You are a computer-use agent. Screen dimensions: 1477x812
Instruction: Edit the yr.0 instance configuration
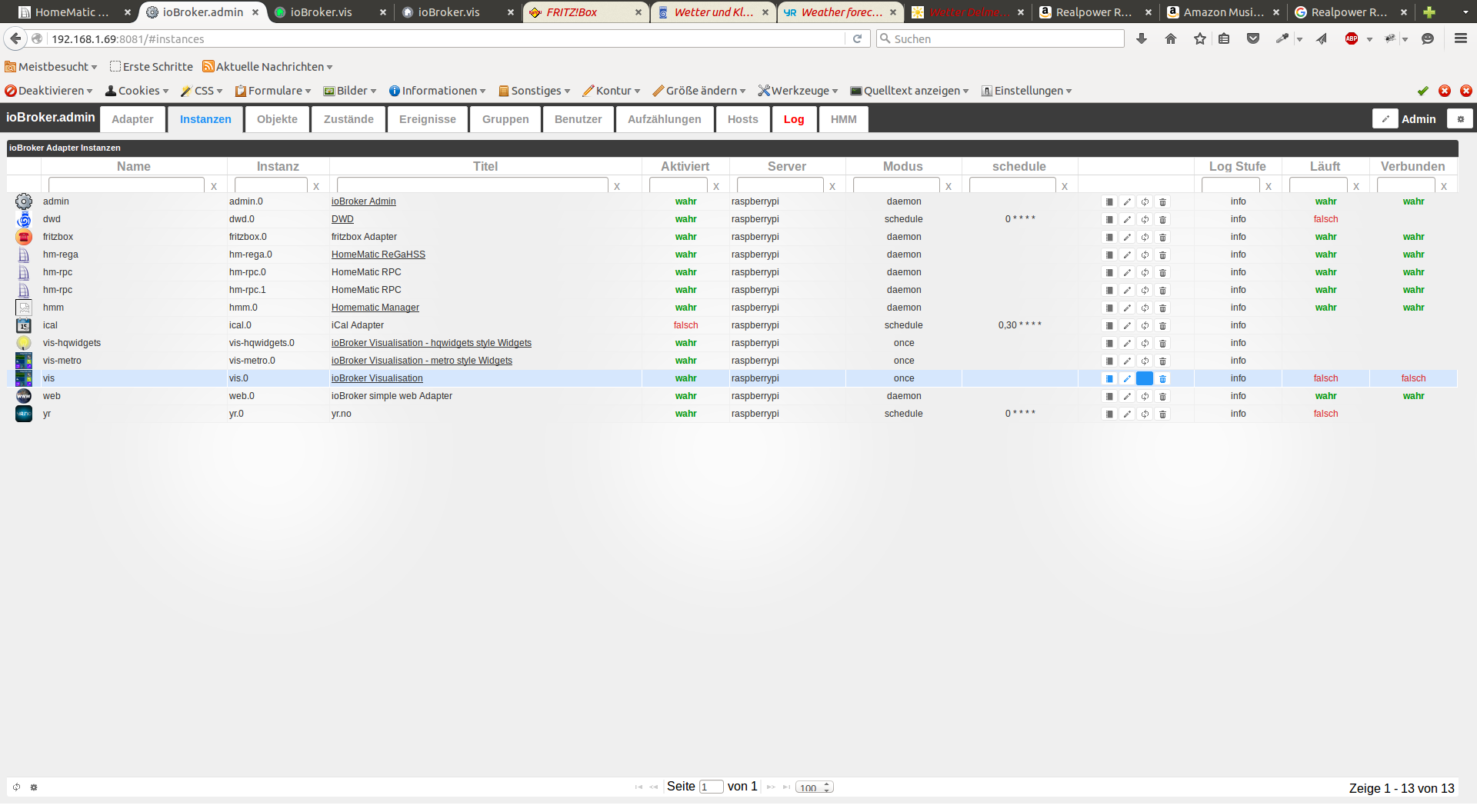click(1127, 414)
